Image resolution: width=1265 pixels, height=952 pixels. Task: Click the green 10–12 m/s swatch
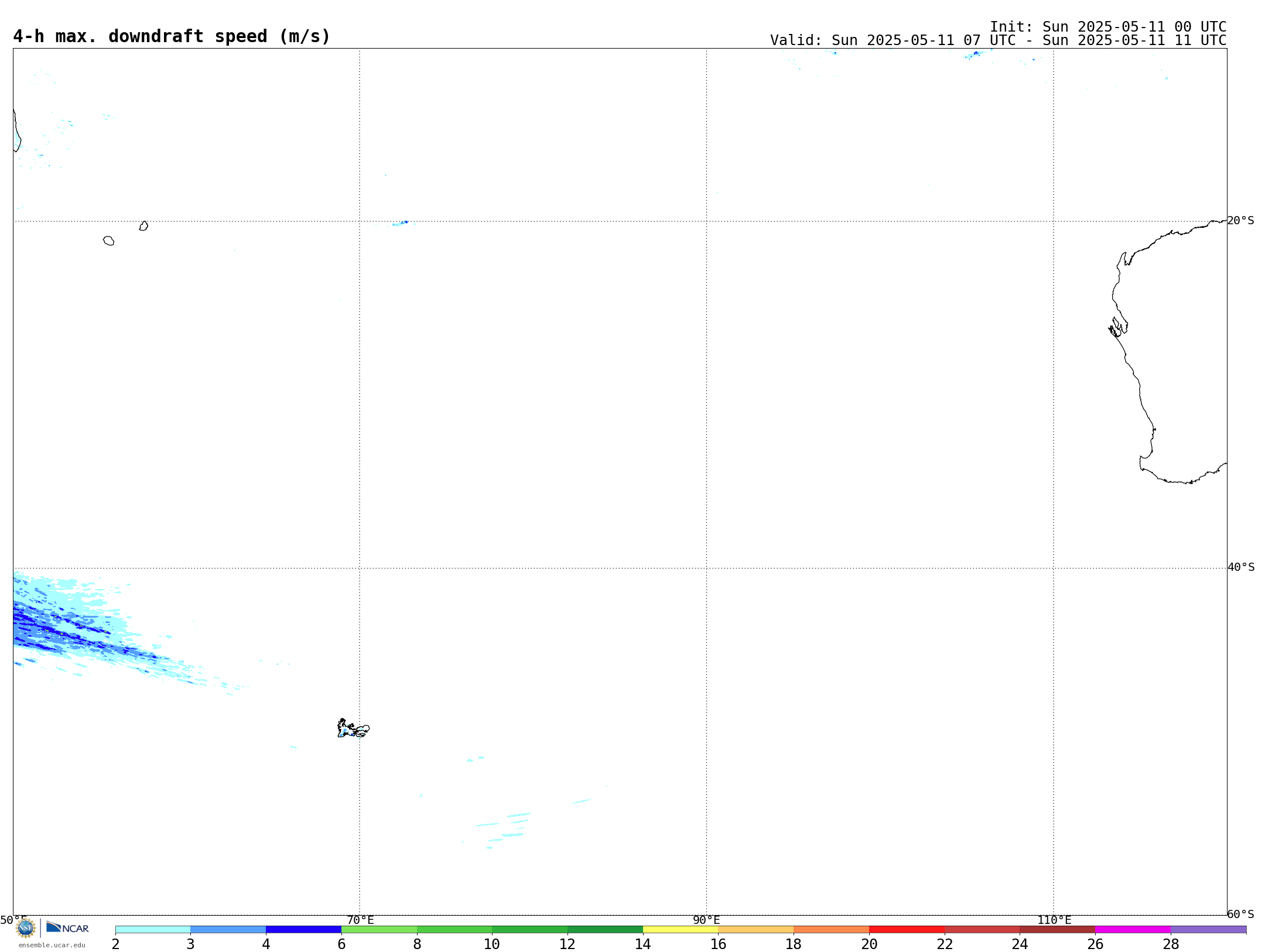point(530,929)
